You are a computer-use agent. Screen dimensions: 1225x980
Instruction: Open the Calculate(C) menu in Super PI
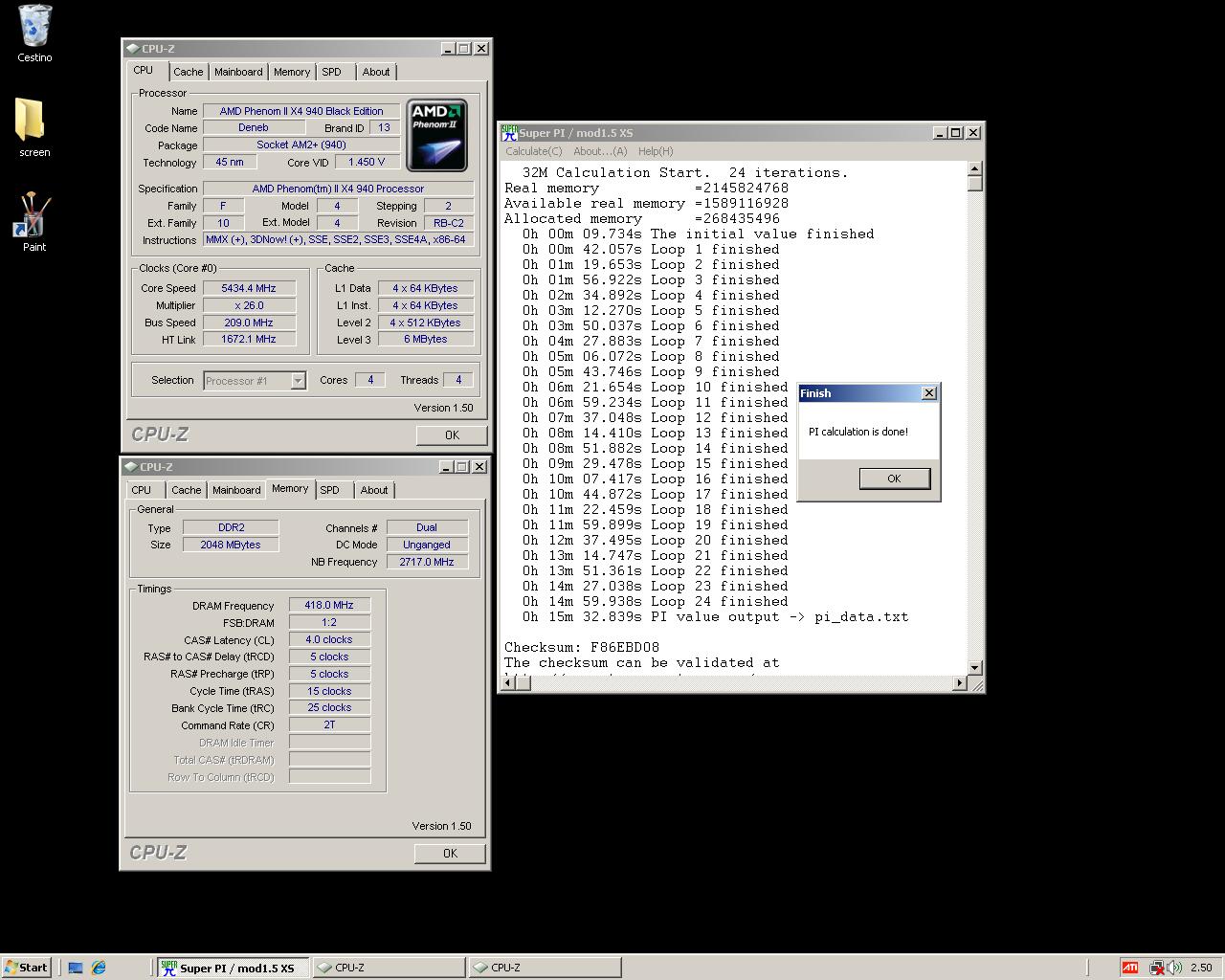coord(534,151)
